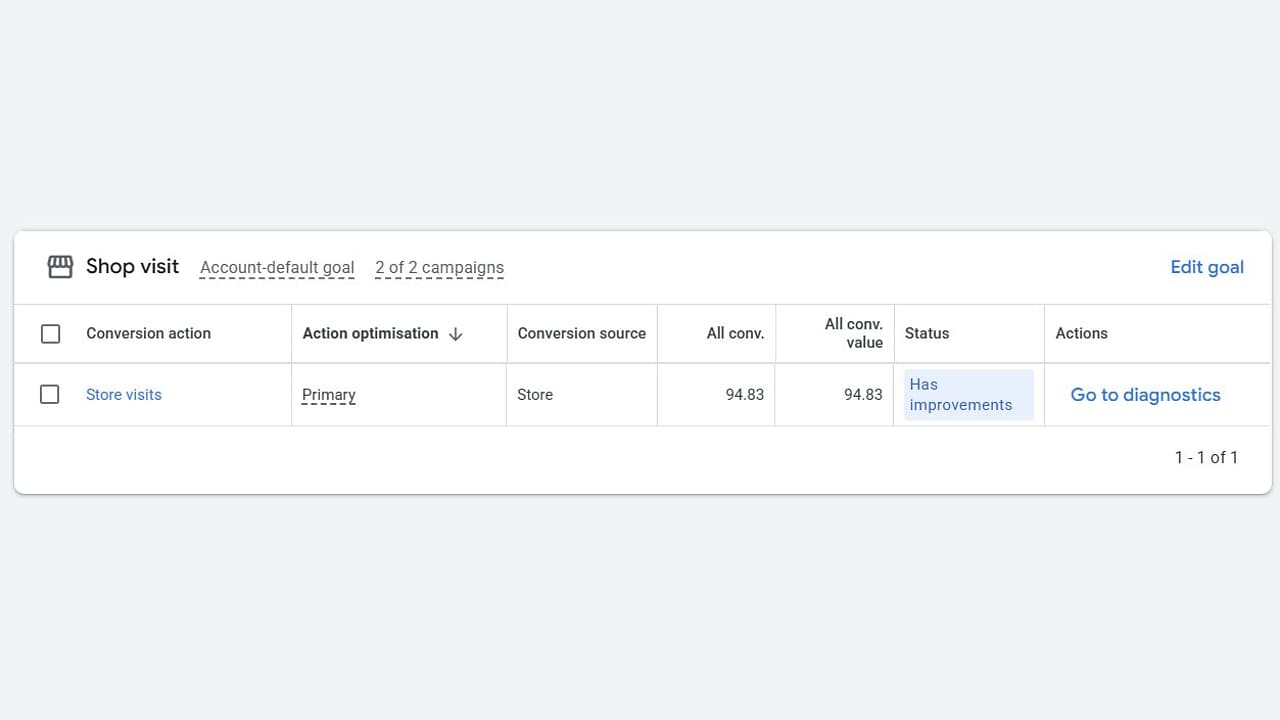Click Go to diagnostics
This screenshot has width=1280, height=720.
click(x=1145, y=395)
